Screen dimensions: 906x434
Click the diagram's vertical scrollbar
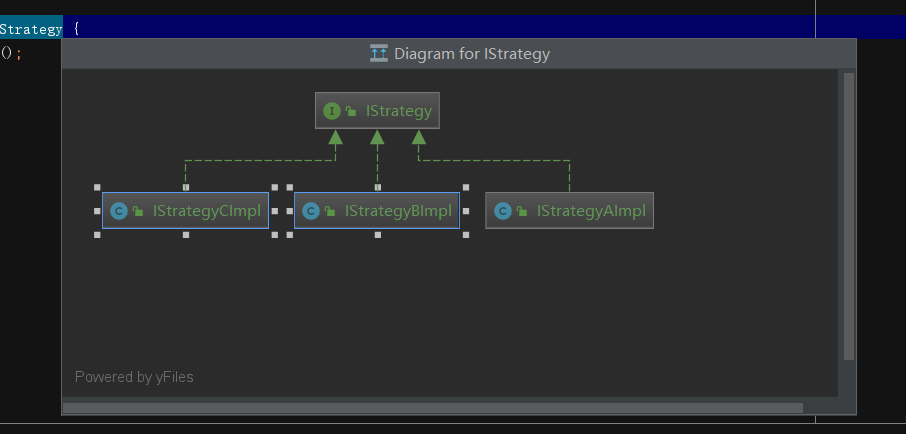point(849,216)
